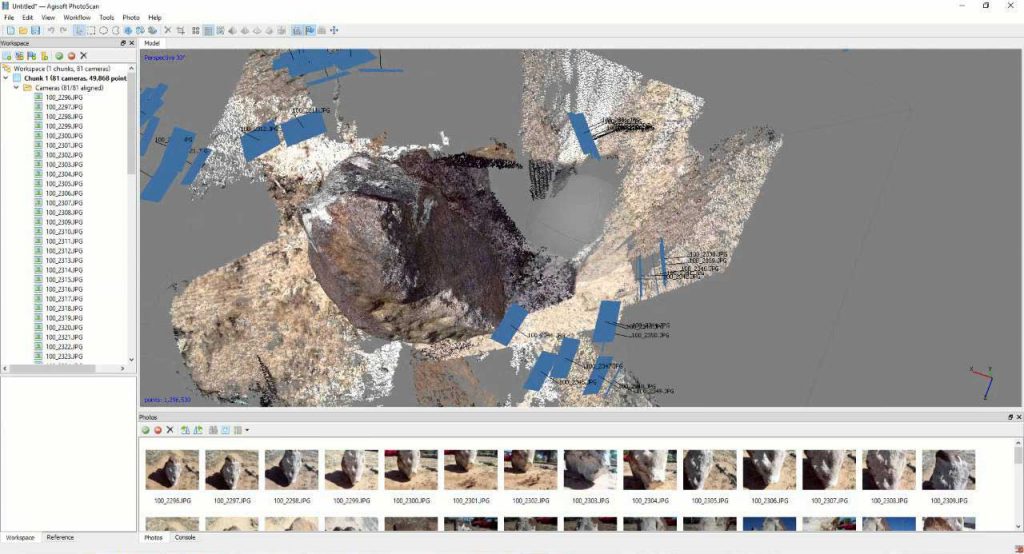Image resolution: width=1024 pixels, height=554 pixels.
Task: Click Add Marker icon in Workspace toolbar
Action: pyautogui.click(x=31, y=56)
